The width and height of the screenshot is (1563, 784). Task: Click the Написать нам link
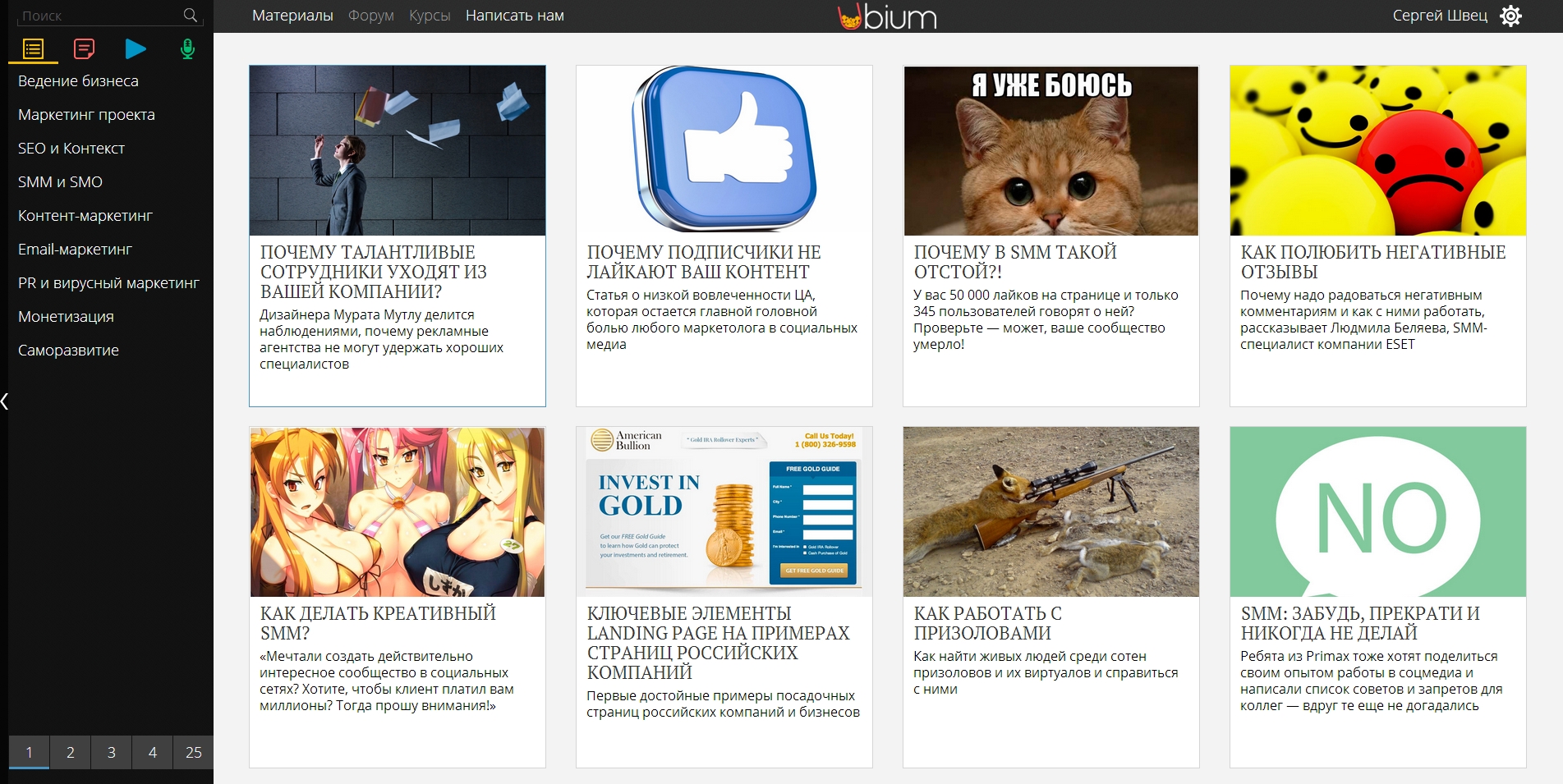tap(514, 16)
